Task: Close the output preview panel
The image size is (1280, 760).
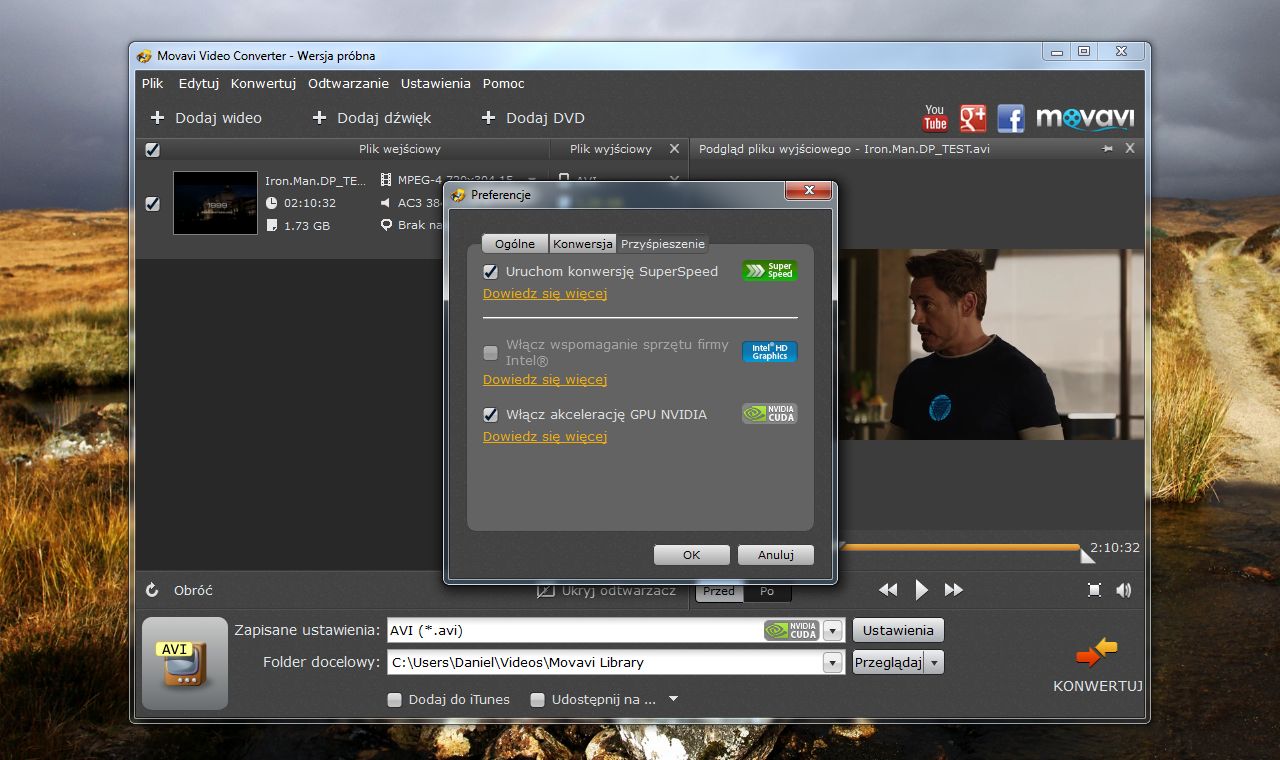Action: 1130,148
